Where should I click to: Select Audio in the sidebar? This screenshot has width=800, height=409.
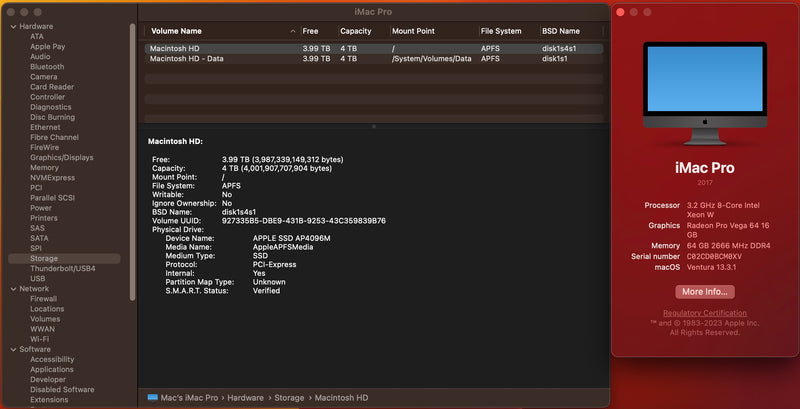tap(40, 57)
